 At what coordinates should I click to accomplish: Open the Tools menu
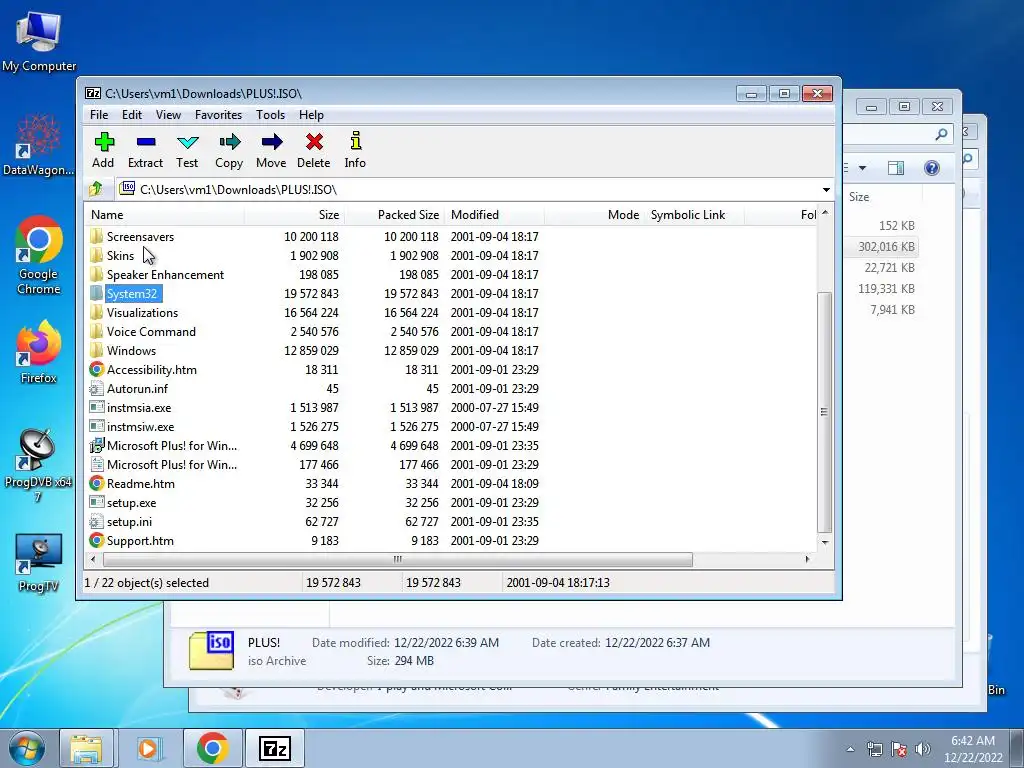click(x=270, y=115)
